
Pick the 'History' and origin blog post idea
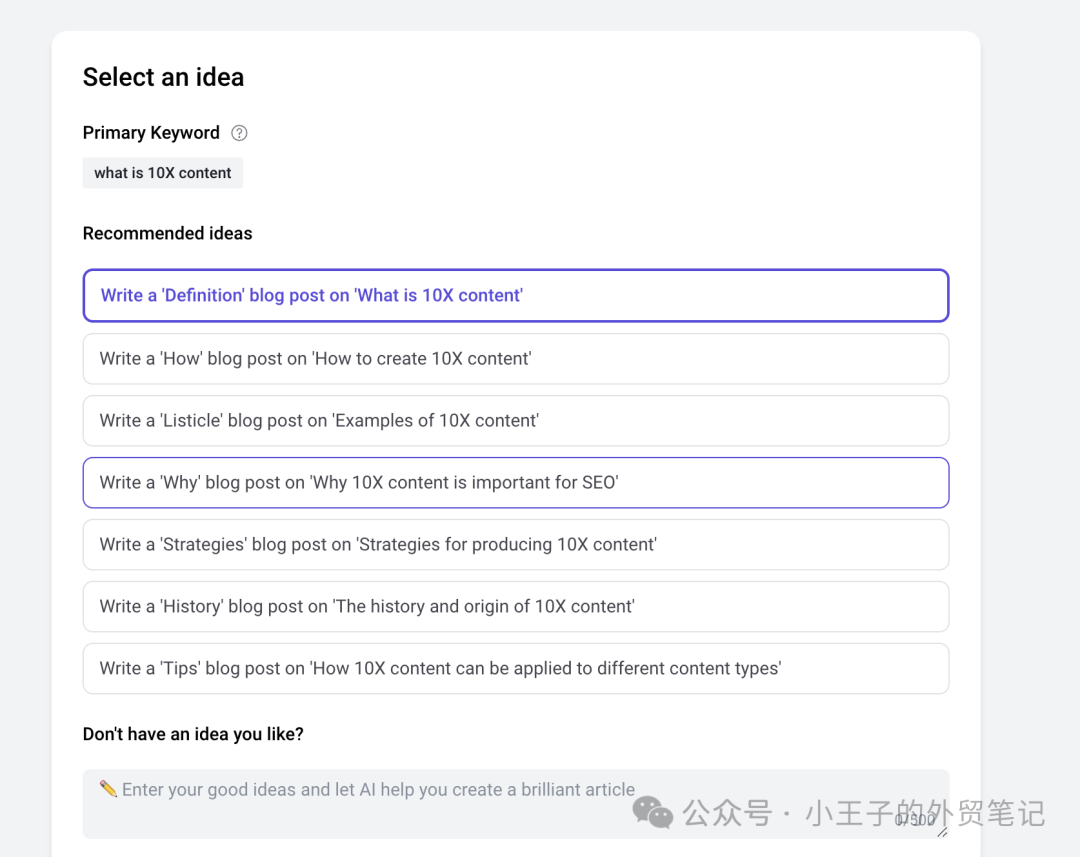(515, 606)
